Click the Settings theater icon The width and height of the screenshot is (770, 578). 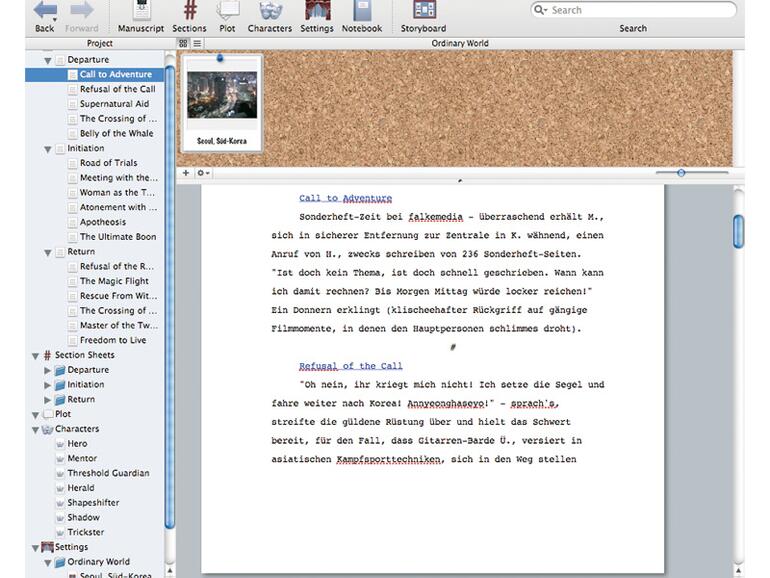[x=317, y=11]
